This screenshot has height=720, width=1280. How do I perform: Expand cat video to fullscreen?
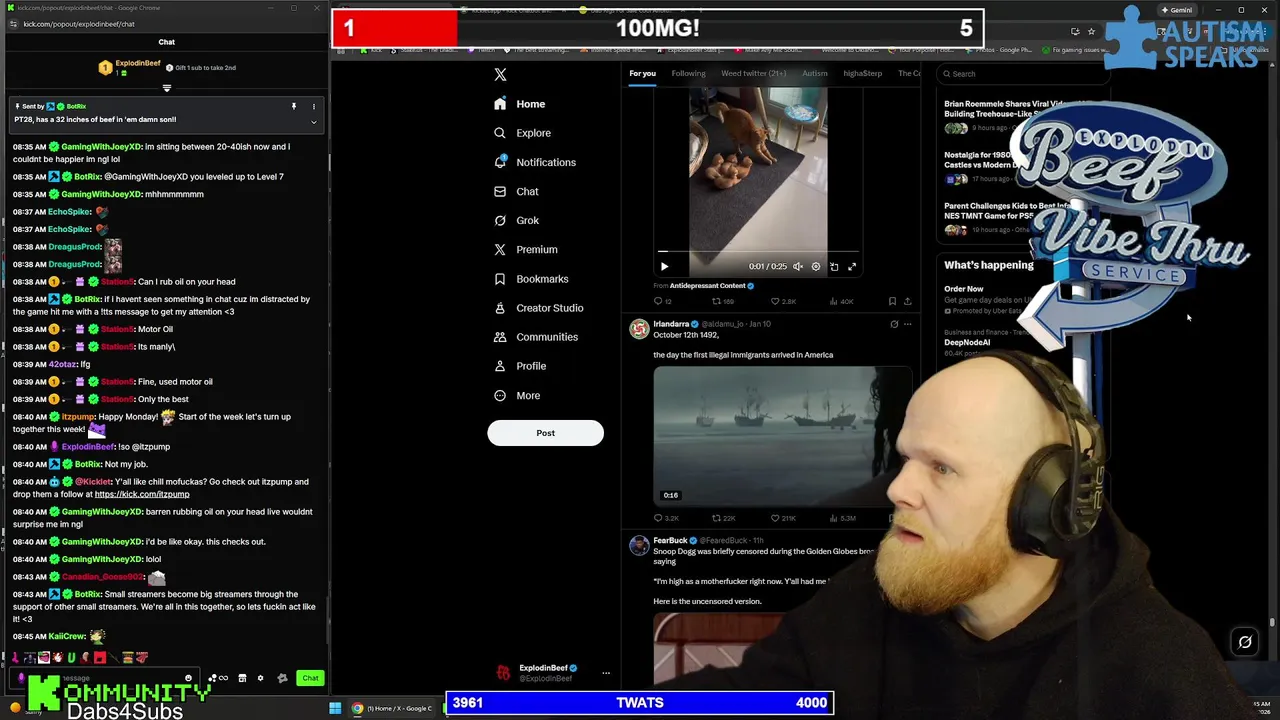(852, 267)
